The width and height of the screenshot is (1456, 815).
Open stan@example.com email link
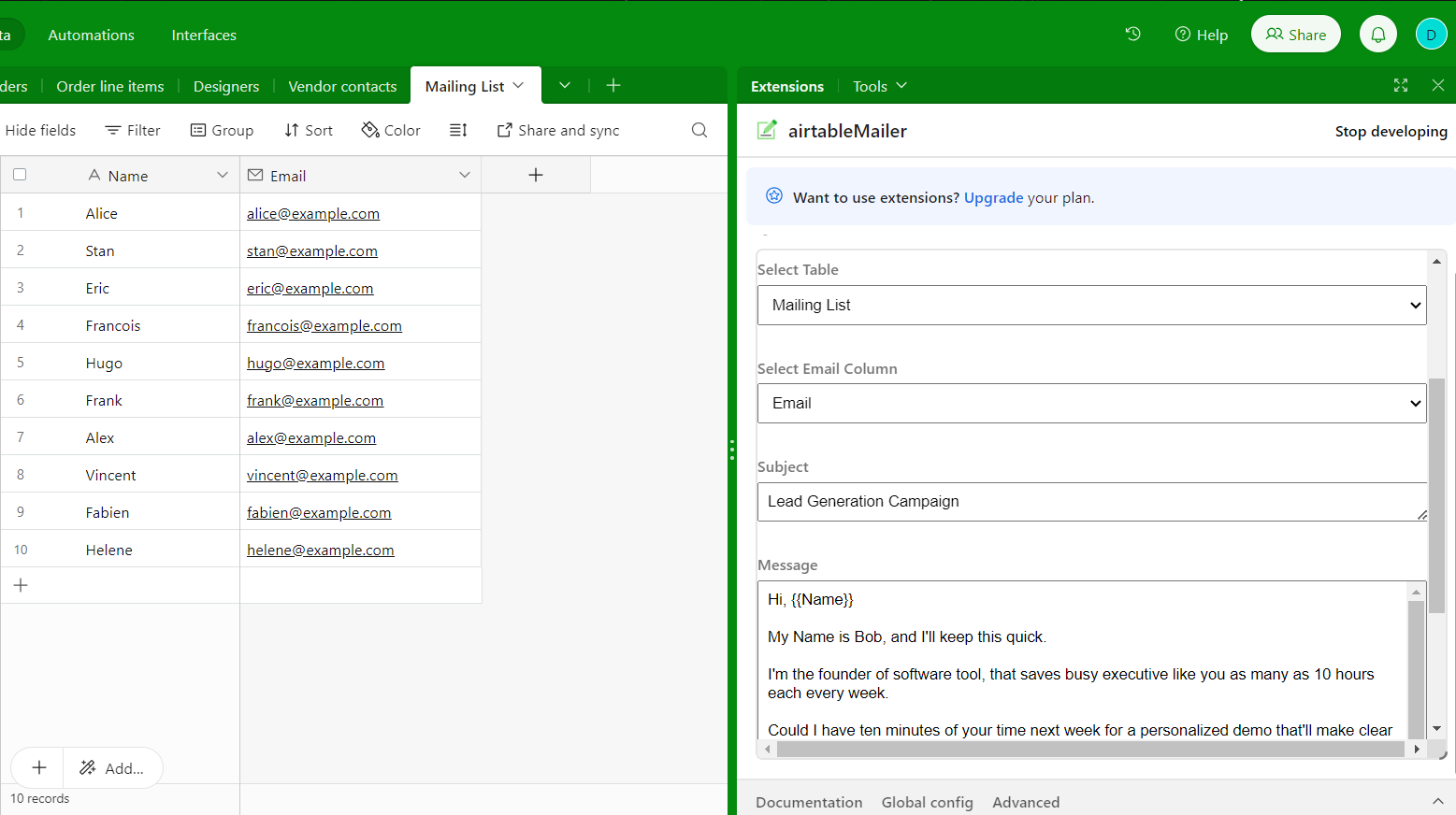pos(312,250)
